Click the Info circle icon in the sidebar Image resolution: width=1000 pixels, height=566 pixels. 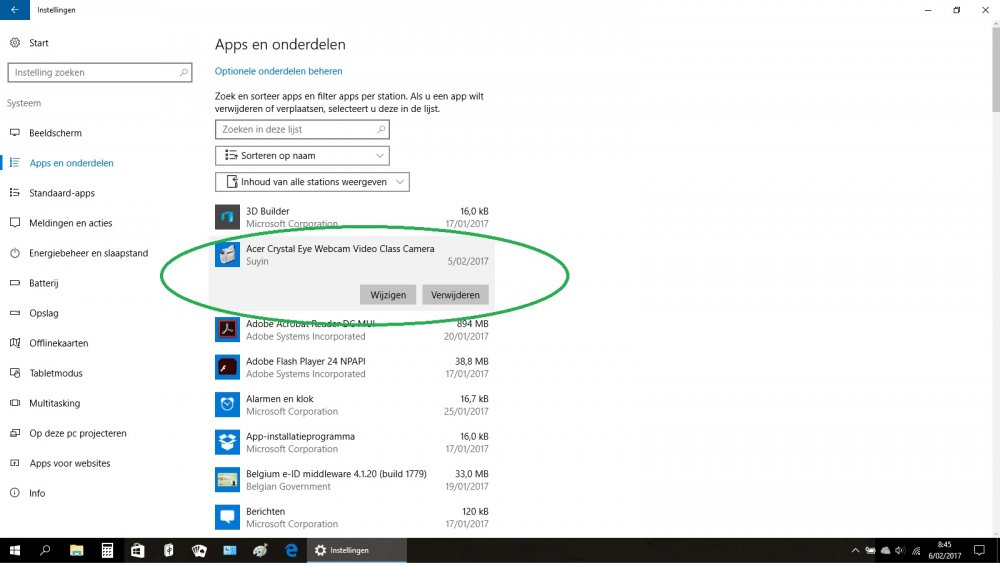click(x=15, y=493)
